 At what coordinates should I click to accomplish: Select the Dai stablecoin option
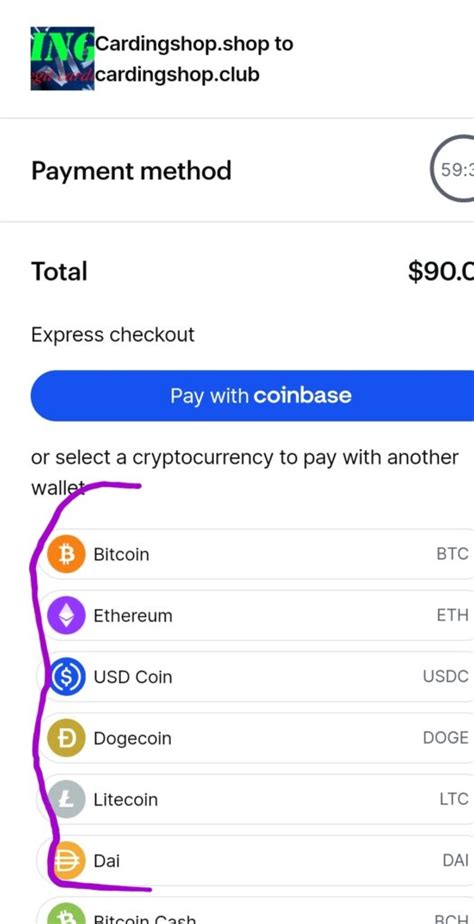[256, 860]
